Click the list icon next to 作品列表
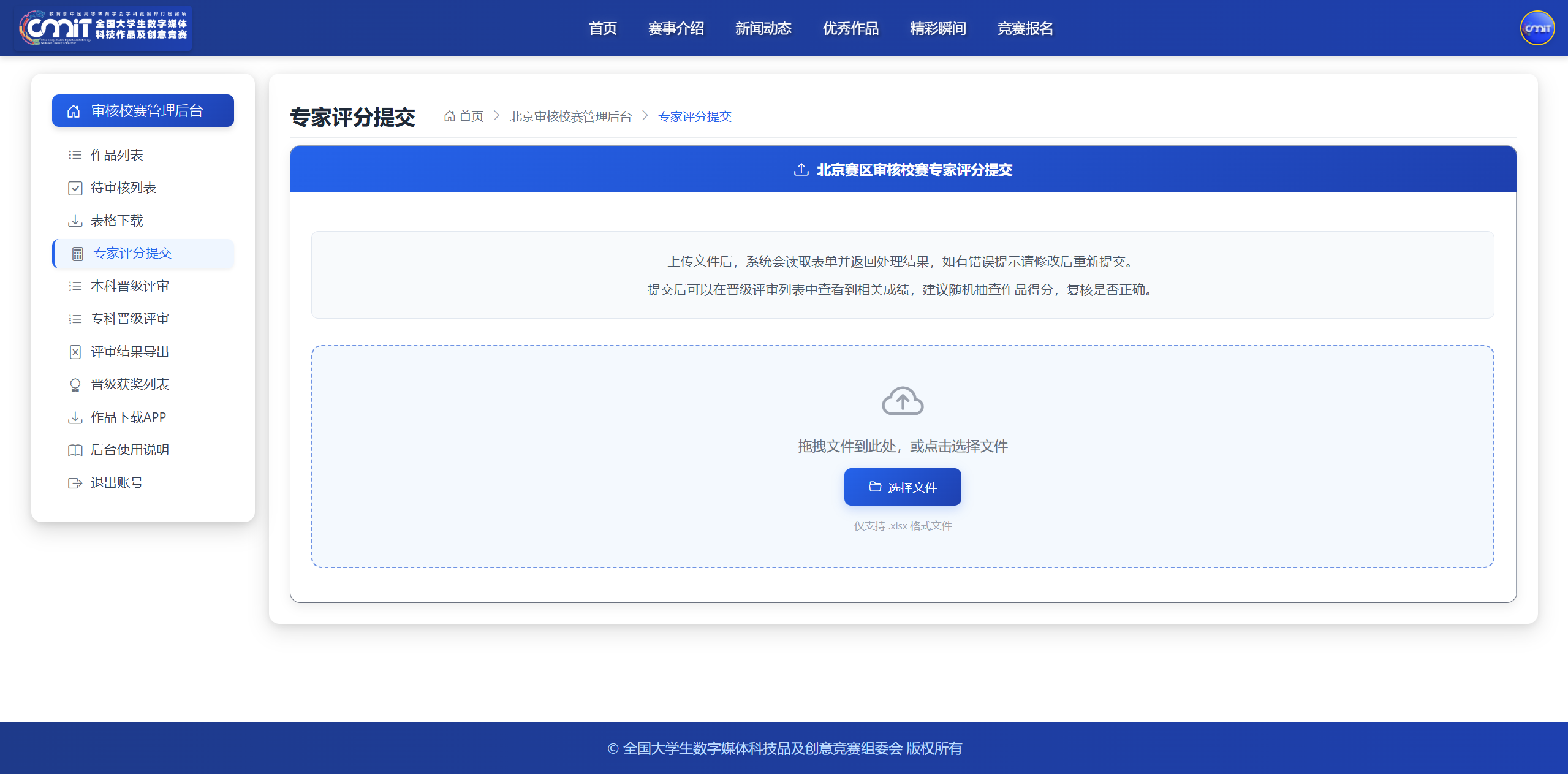 (75, 155)
